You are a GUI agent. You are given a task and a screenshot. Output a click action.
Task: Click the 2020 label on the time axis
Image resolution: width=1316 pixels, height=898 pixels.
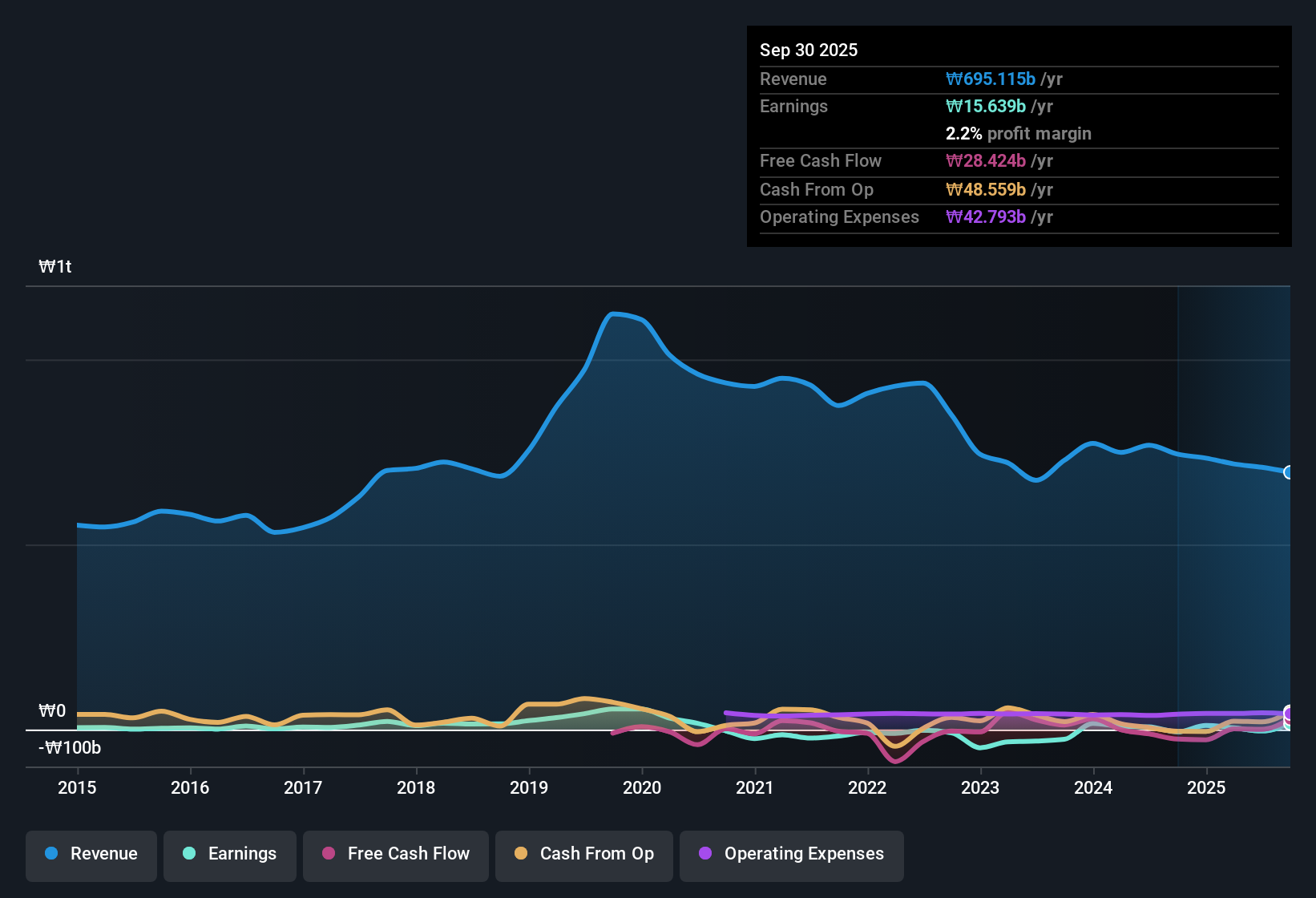642,788
